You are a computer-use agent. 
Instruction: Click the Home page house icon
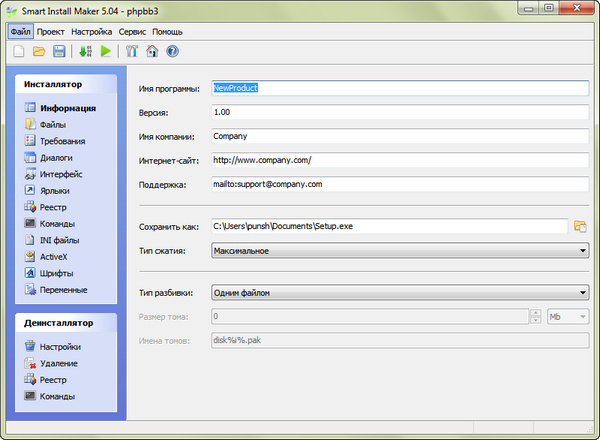pos(152,51)
